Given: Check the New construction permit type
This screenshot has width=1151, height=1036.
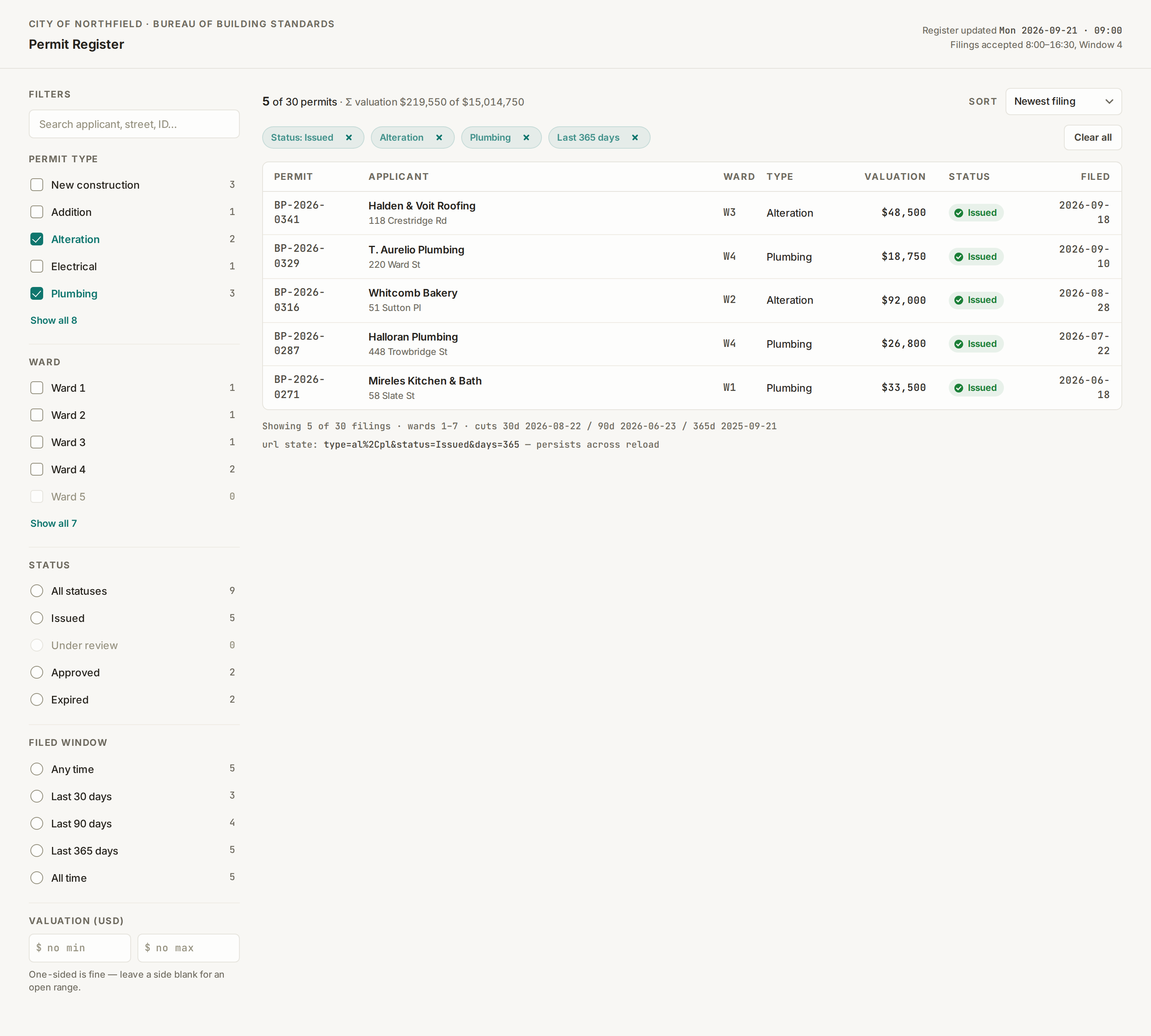Looking at the screenshot, I should pyautogui.click(x=37, y=185).
